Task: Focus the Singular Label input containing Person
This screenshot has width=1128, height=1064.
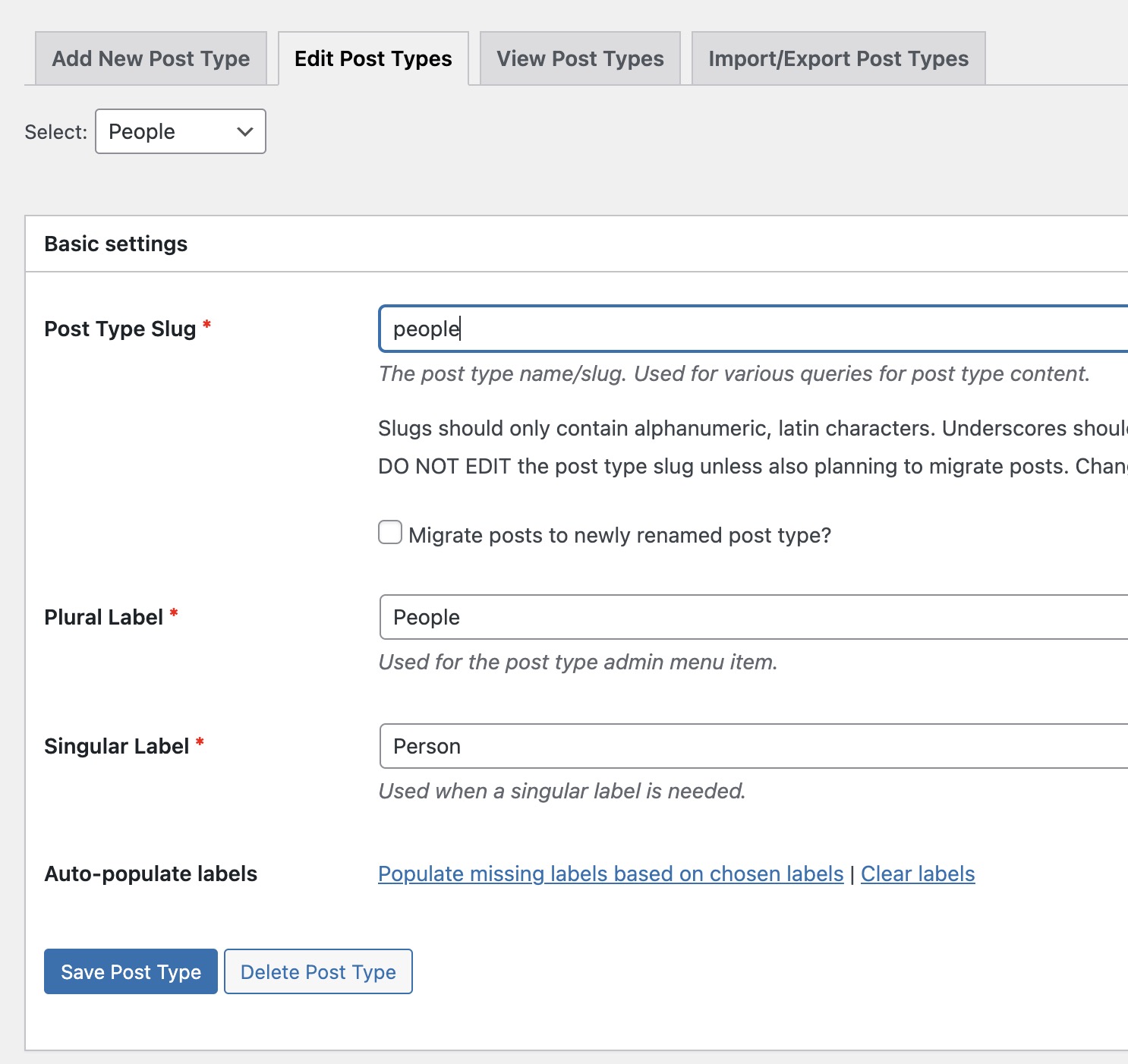Action: pos(751,746)
